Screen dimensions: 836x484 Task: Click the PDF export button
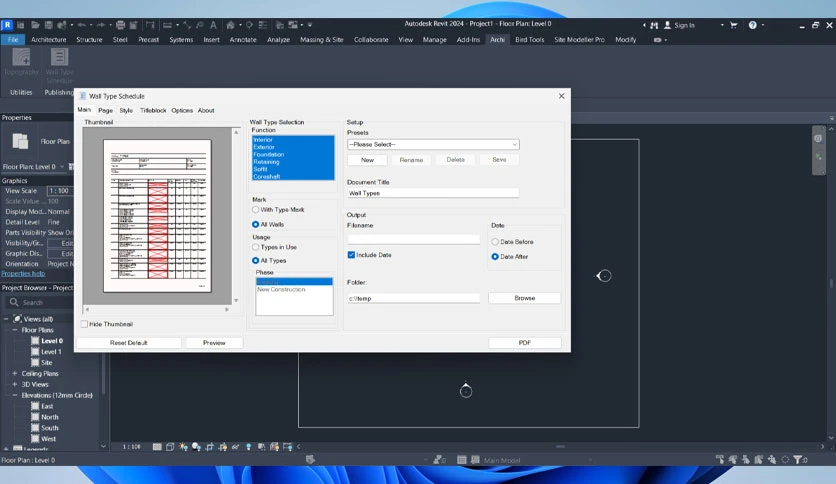[x=525, y=343]
